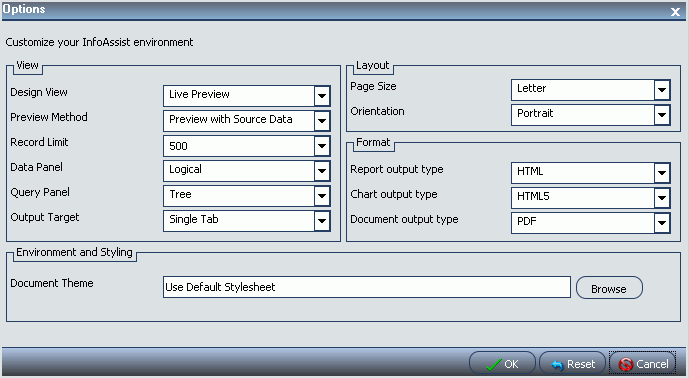Close the Options dialog with X
This screenshot has width=689, height=378.
[x=675, y=12]
